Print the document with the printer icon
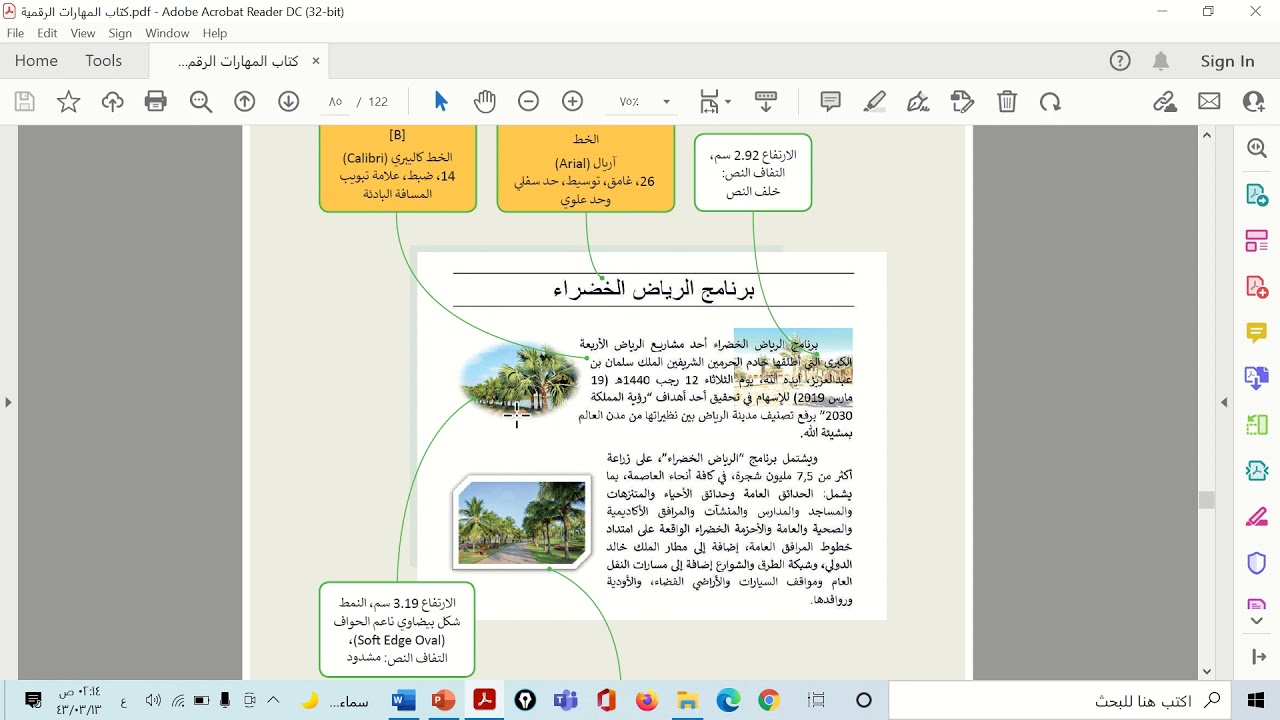Viewport: 1280px width, 720px height. 156,101
